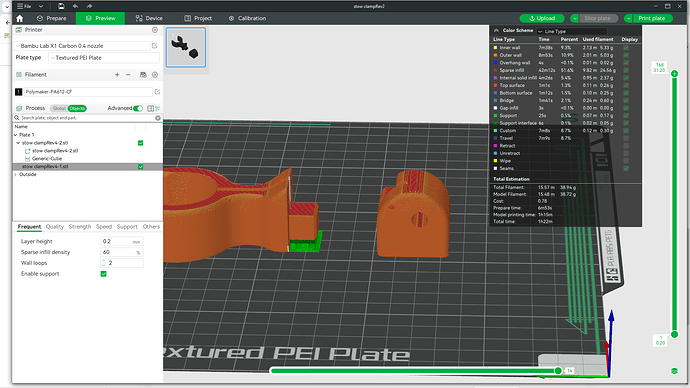Open the AMS filament sync icon
Screen dimensions: 690x388
point(143,75)
